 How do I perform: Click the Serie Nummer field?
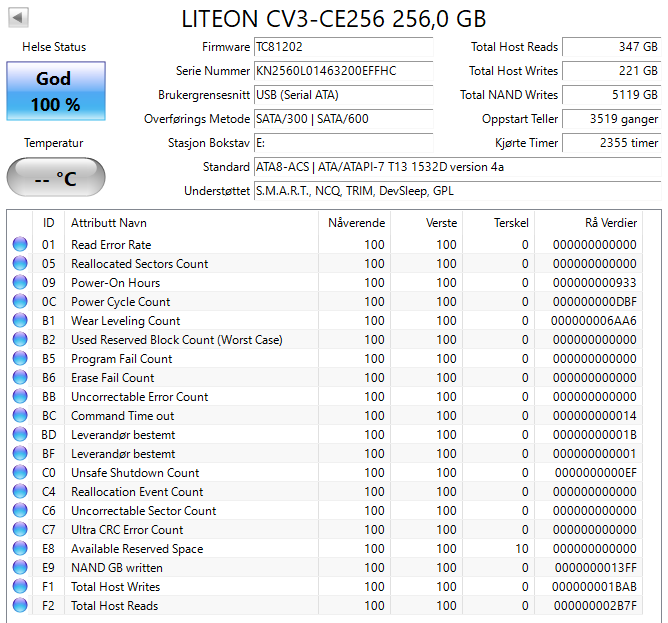point(343,71)
